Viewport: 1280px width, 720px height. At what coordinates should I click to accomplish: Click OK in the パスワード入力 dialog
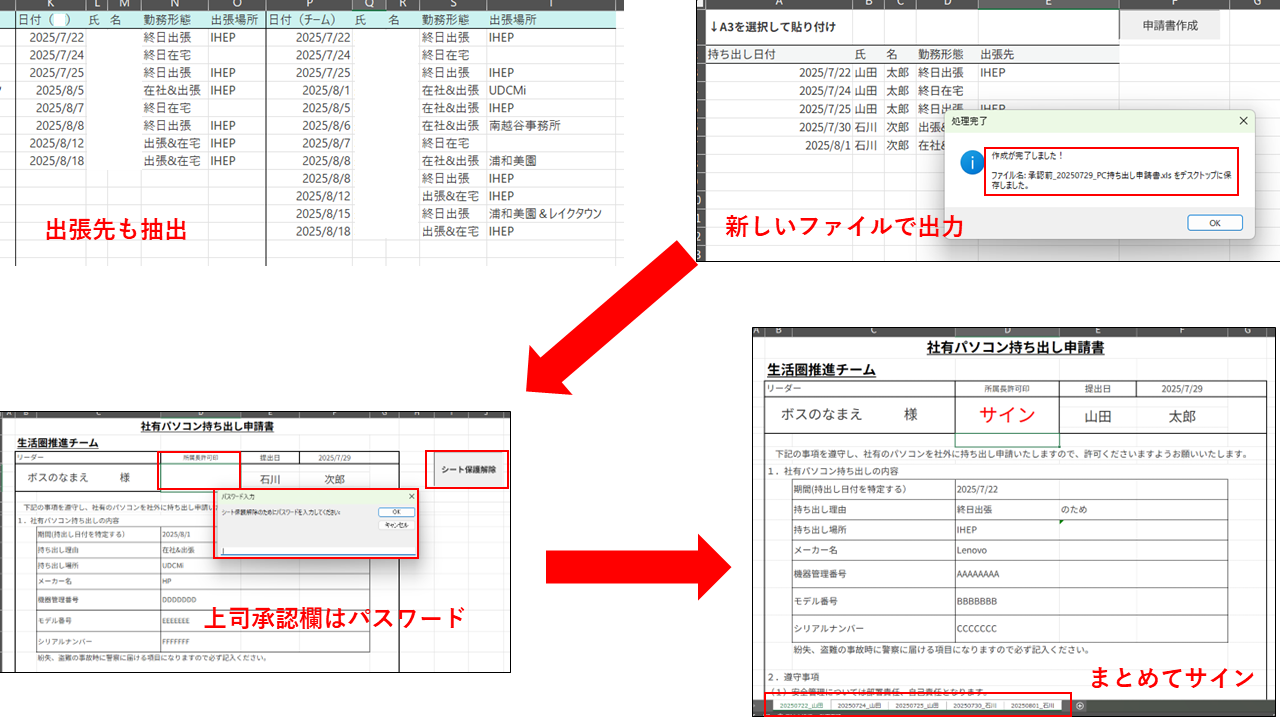396,511
